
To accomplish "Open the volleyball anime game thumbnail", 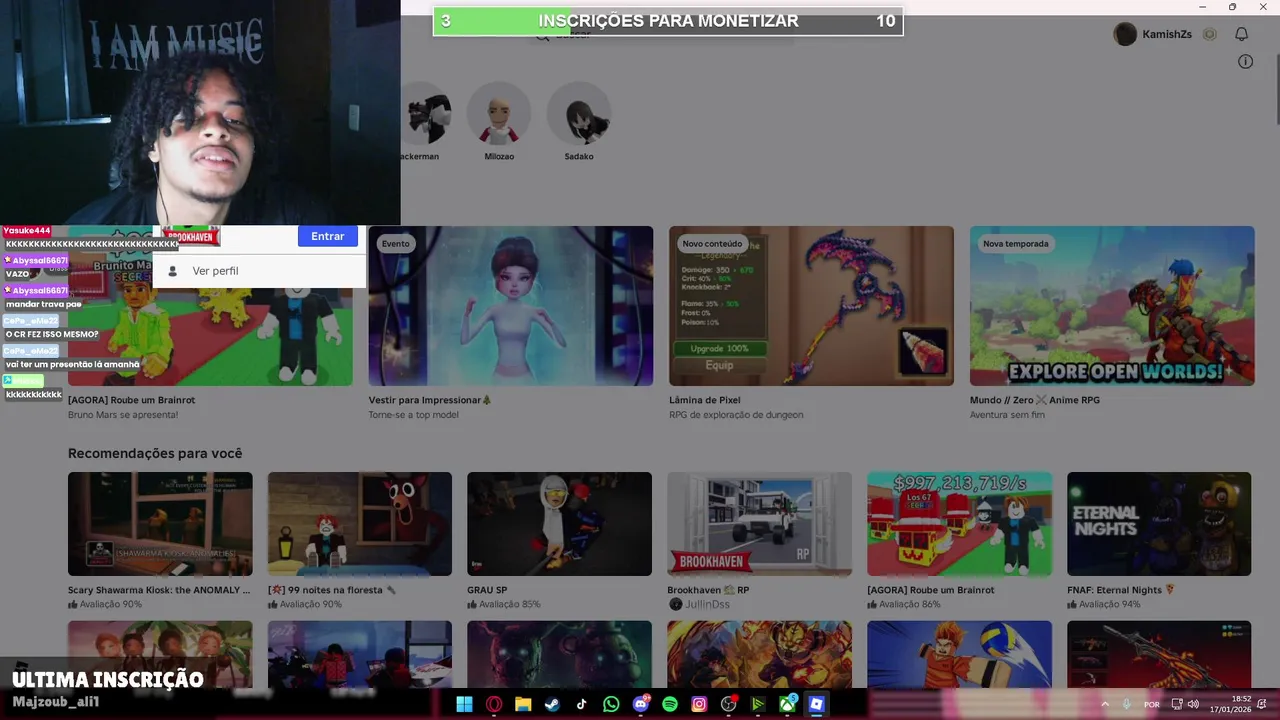I will coord(959,654).
